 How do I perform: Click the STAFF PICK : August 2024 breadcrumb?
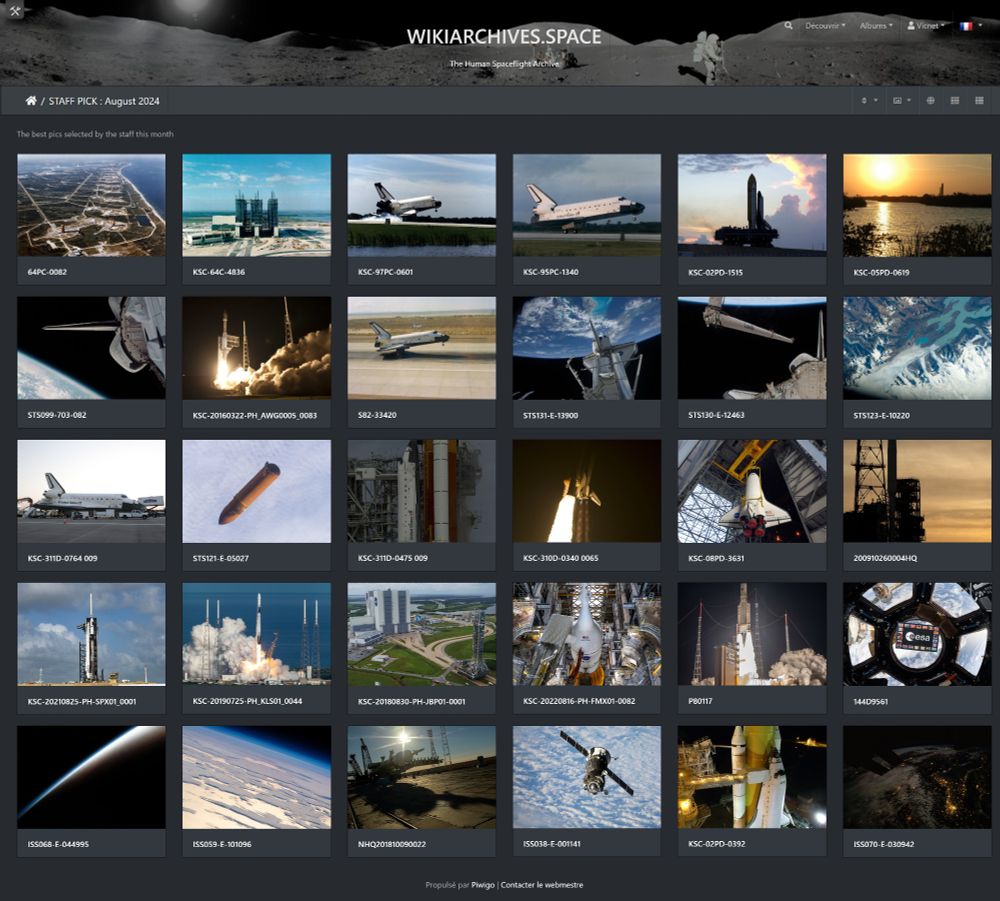click(104, 101)
